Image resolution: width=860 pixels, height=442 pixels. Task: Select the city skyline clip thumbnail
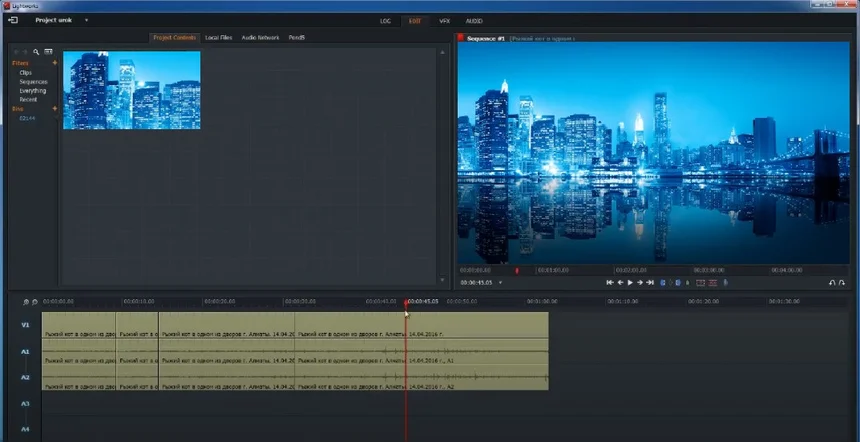[x=132, y=90]
